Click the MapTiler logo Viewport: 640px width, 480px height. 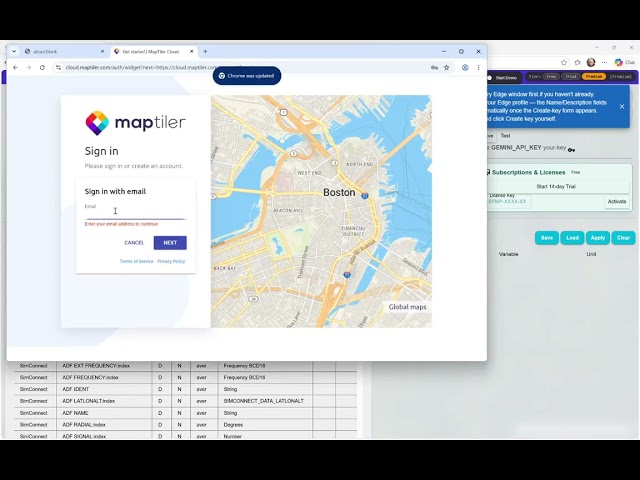coord(136,123)
